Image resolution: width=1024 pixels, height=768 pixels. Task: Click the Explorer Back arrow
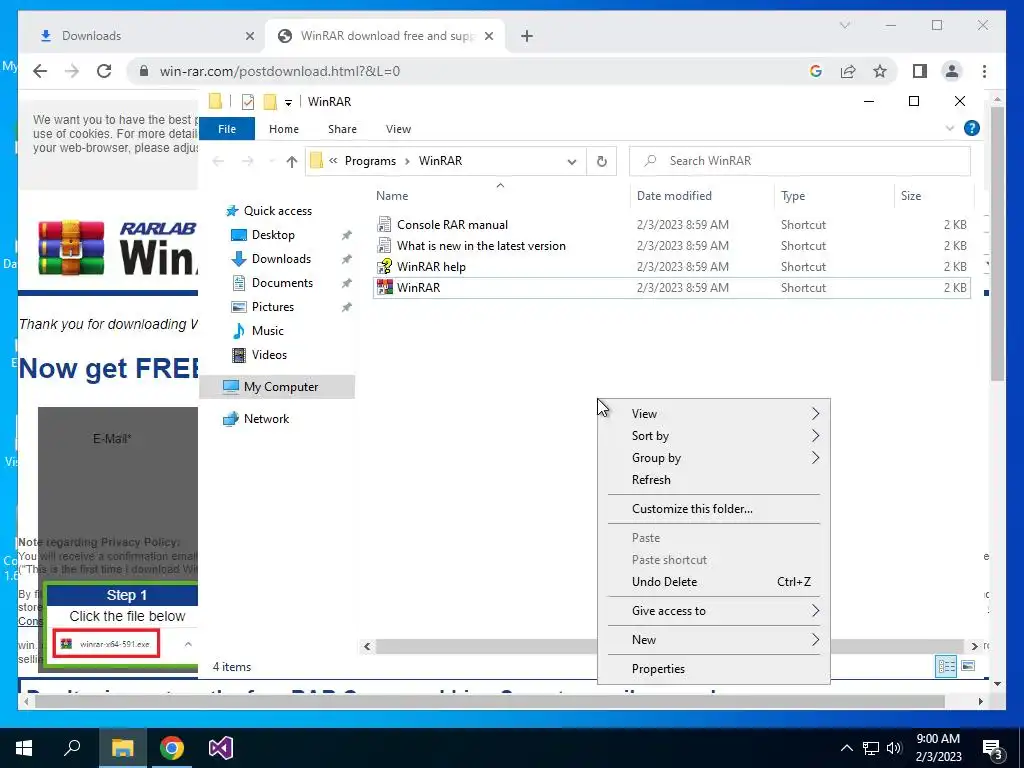click(x=218, y=161)
